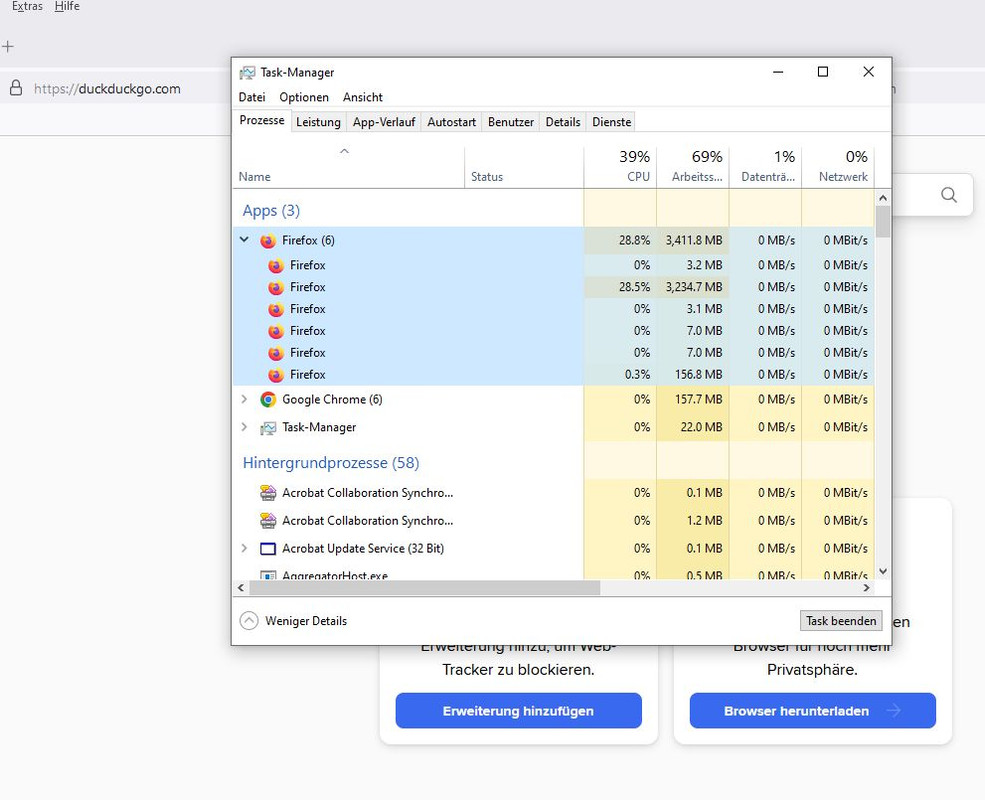Switch to the Details tab
Viewport: 985px width, 800px height.
(563, 122)
